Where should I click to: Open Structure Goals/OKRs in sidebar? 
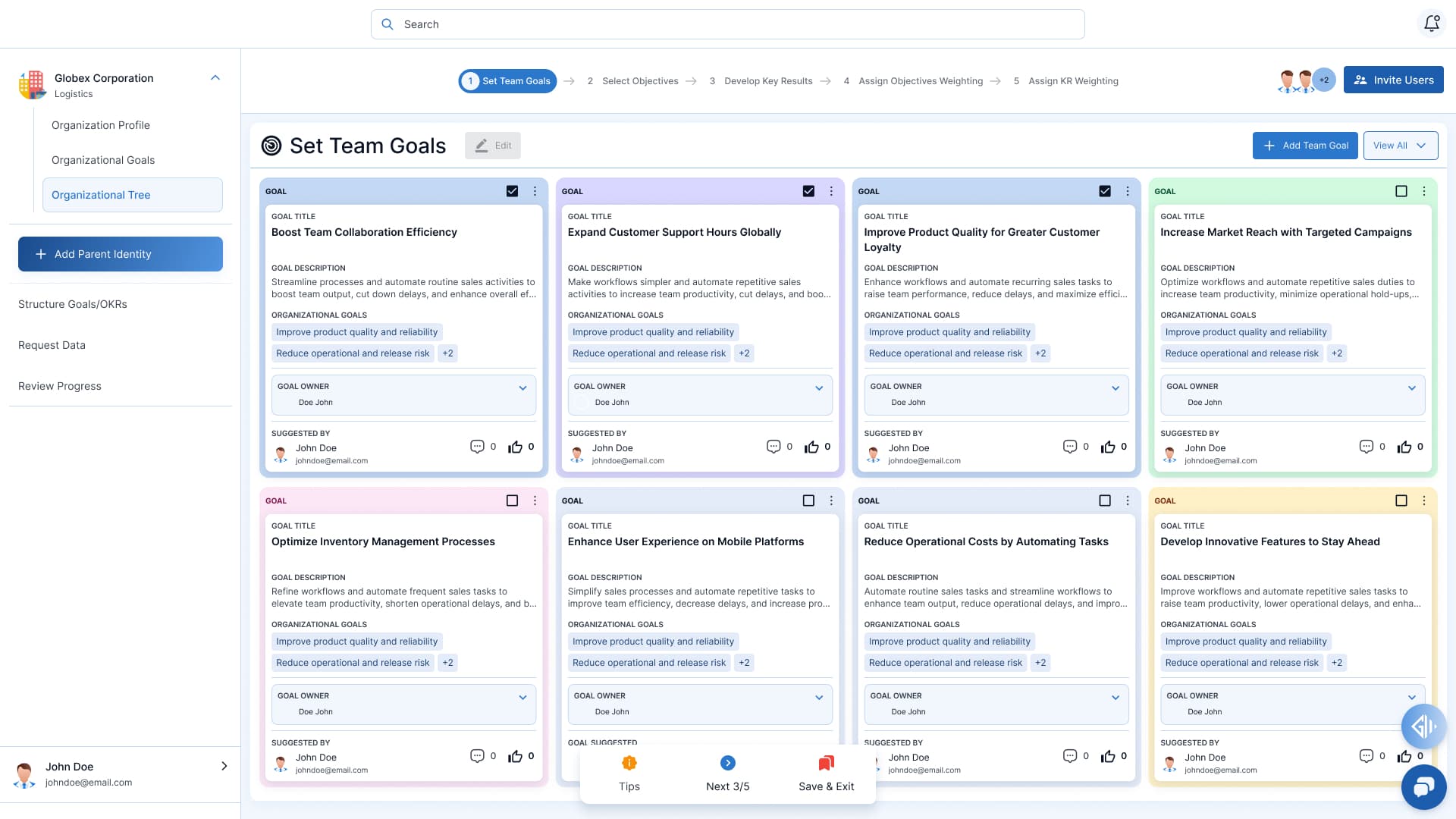(73, 304)
